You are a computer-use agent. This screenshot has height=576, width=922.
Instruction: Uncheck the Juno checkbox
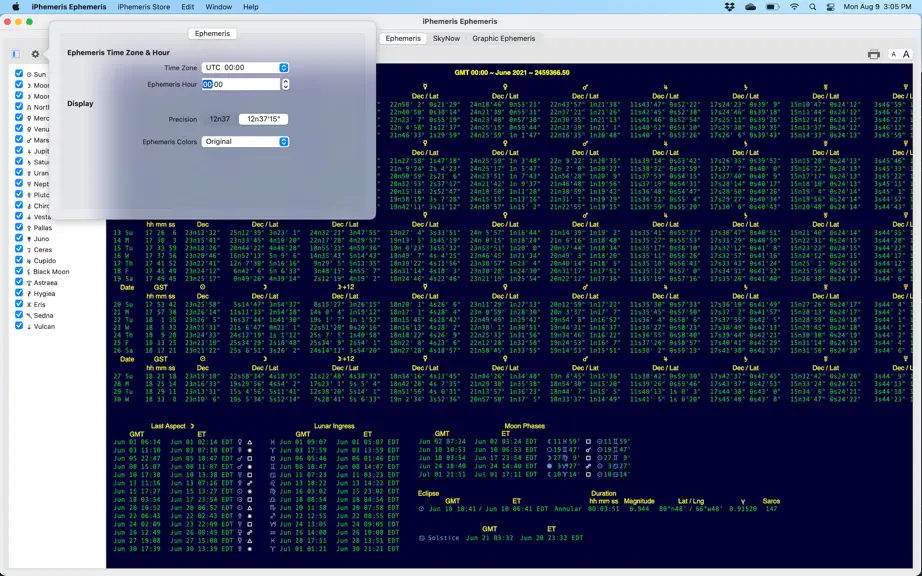19,239
